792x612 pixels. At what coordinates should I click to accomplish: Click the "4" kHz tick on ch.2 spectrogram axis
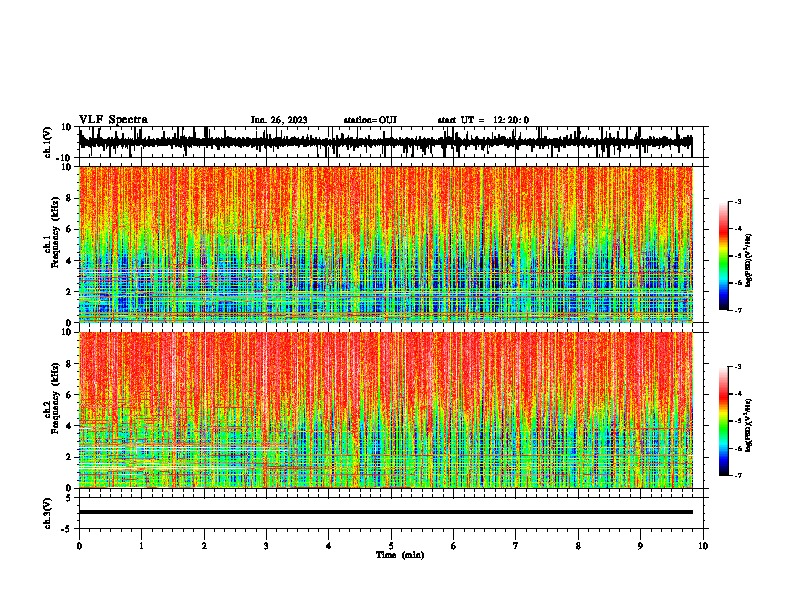pos(69,426)
